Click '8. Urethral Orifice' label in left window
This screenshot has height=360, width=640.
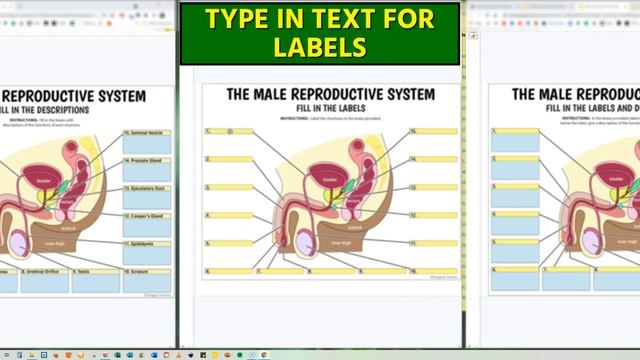(45, 271)
